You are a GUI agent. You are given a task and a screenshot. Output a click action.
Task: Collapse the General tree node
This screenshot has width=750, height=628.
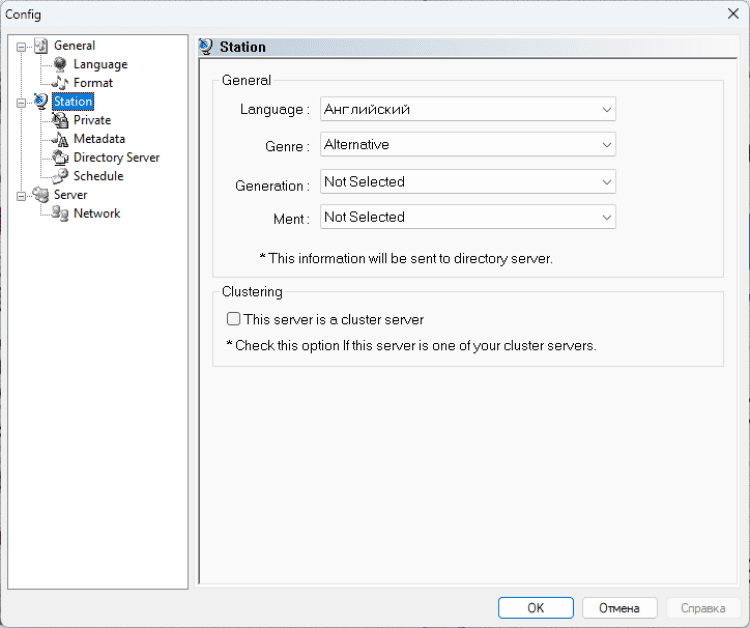coord(21,46)
